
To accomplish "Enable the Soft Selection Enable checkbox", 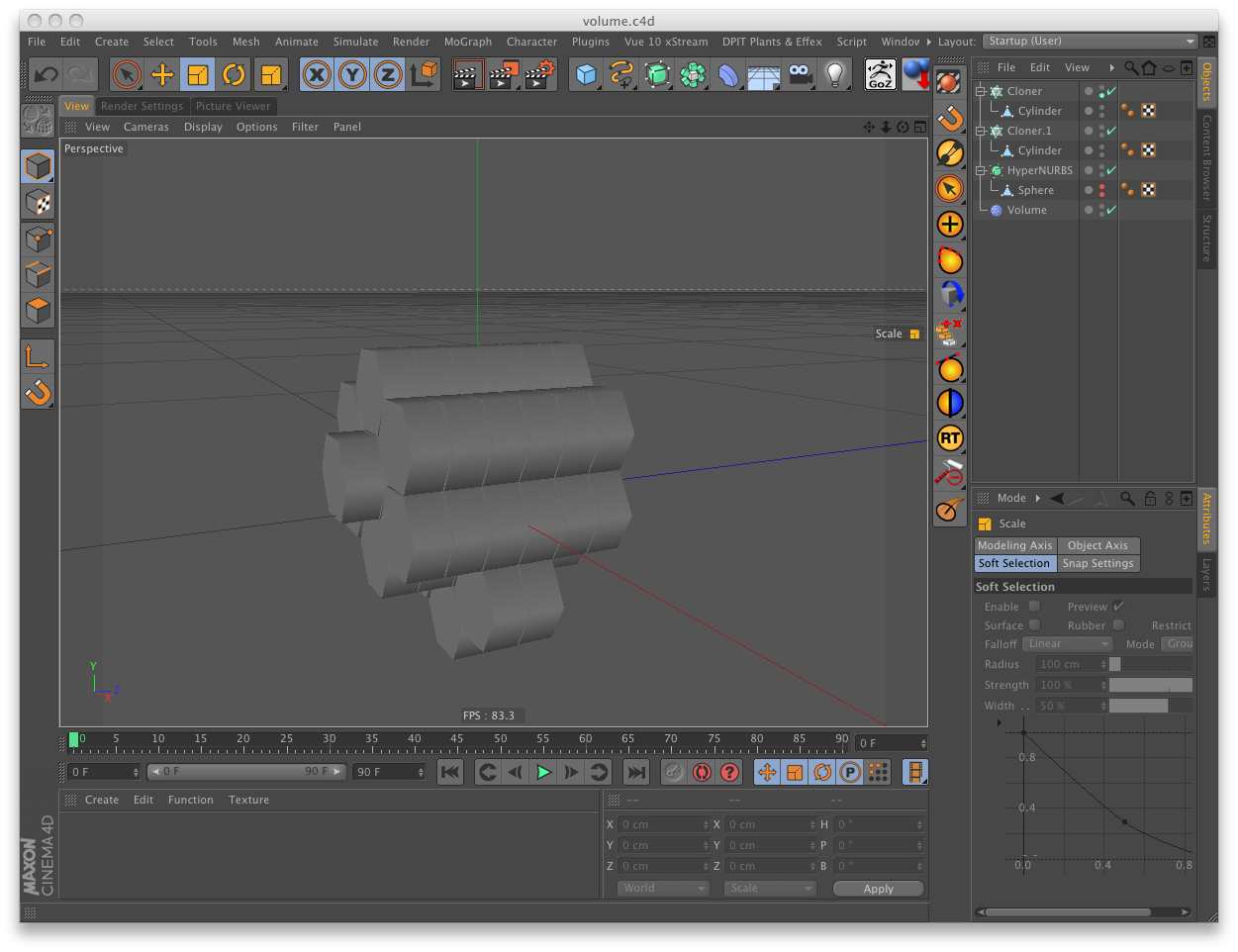I will pos(1034,607).
